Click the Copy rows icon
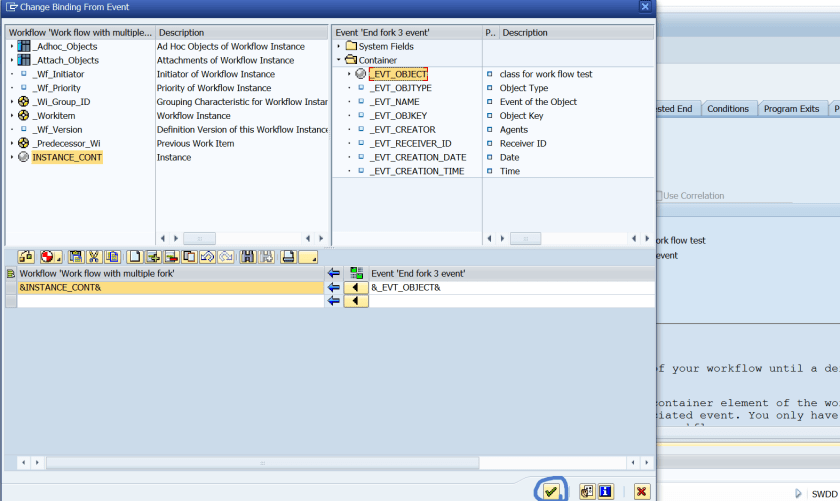840x501 pixels. pos(112,257)
